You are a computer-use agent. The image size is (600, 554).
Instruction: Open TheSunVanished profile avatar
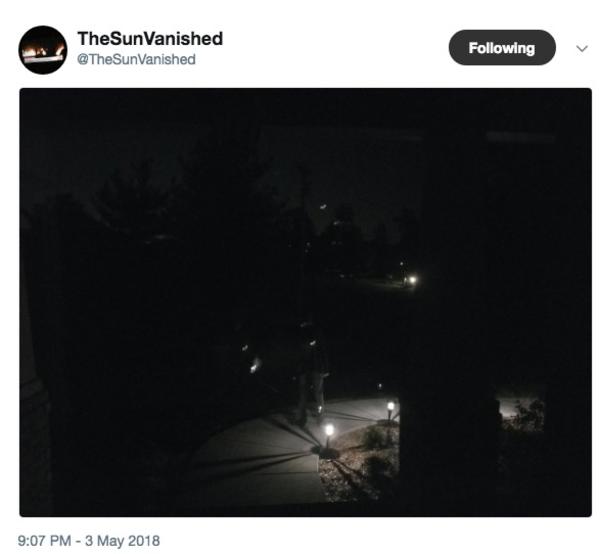click(x=43, y=50)
